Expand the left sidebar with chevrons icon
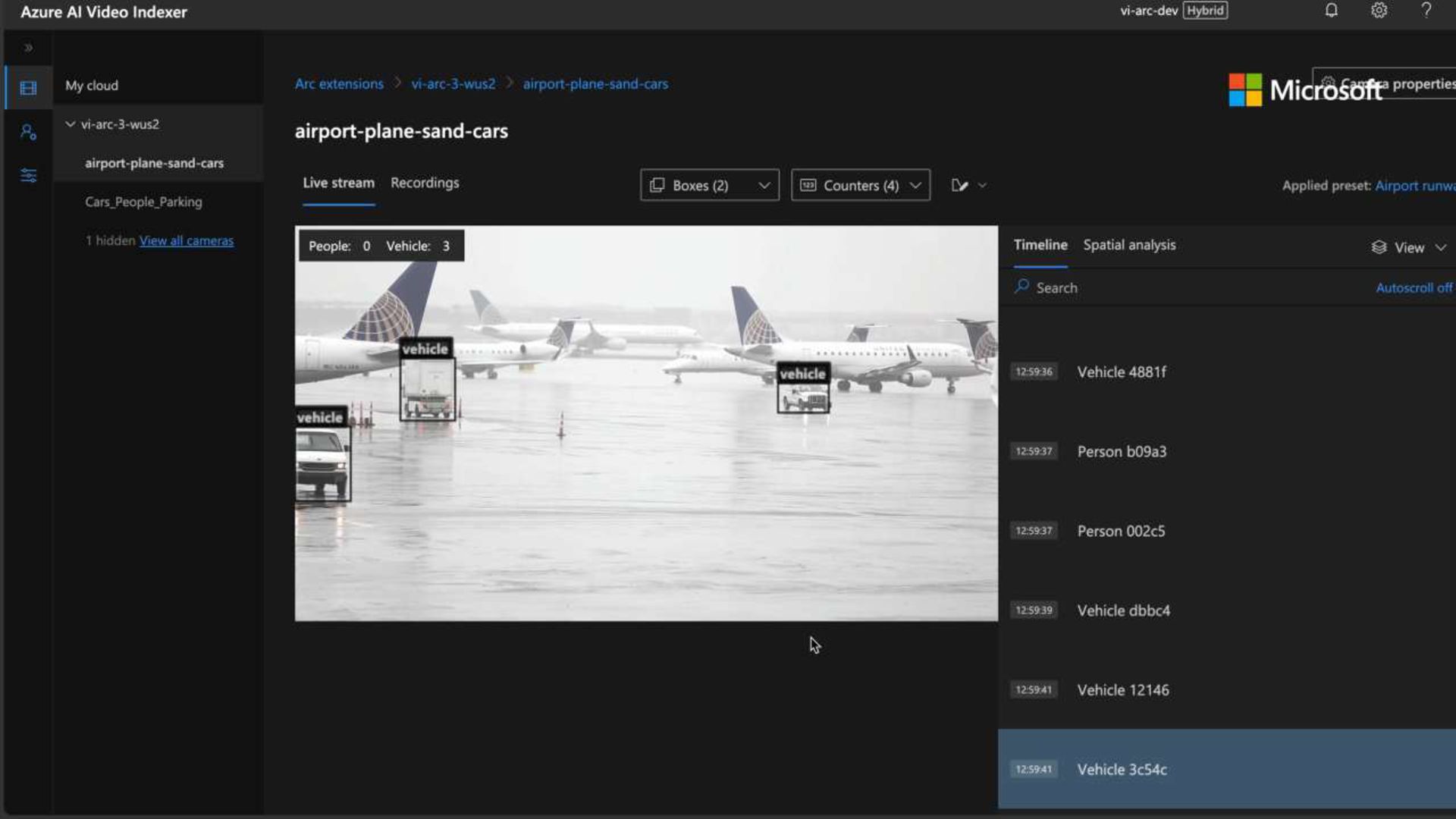 (x=28, y=48)
